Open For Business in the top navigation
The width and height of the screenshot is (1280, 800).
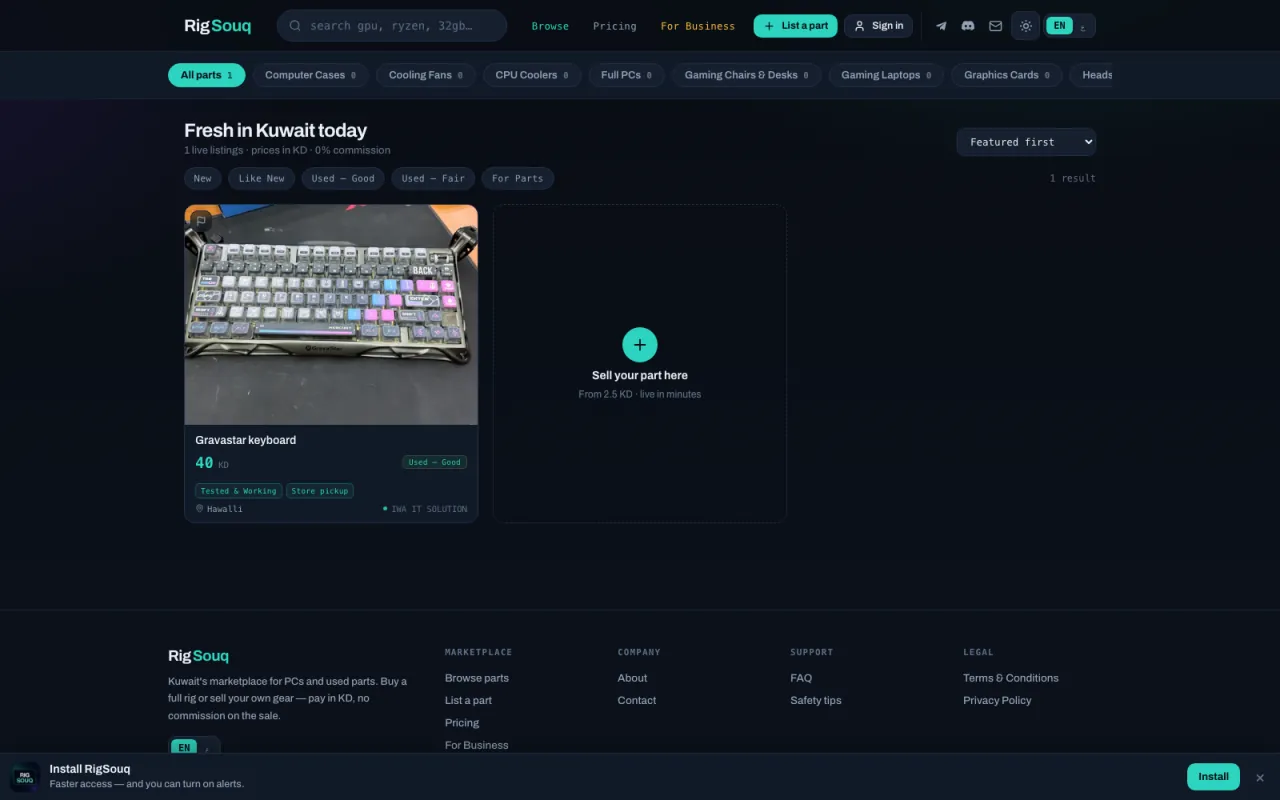698,26
